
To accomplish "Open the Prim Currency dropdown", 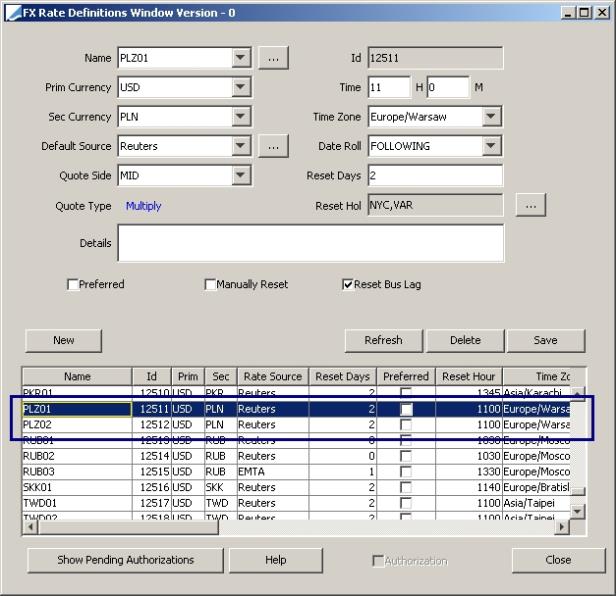I will click(x=240, y=87).
